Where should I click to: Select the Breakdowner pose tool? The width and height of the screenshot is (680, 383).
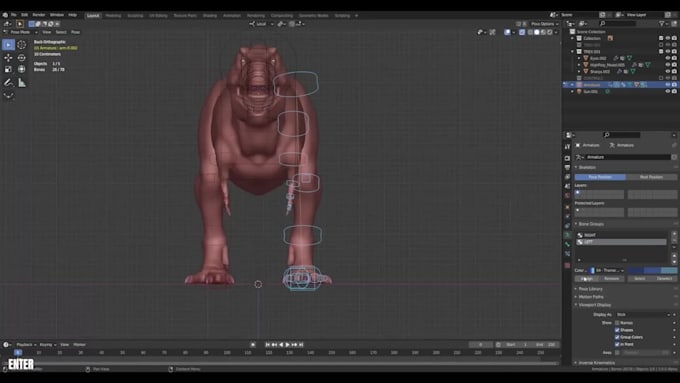pyautogui.click(x=8, y=95)
